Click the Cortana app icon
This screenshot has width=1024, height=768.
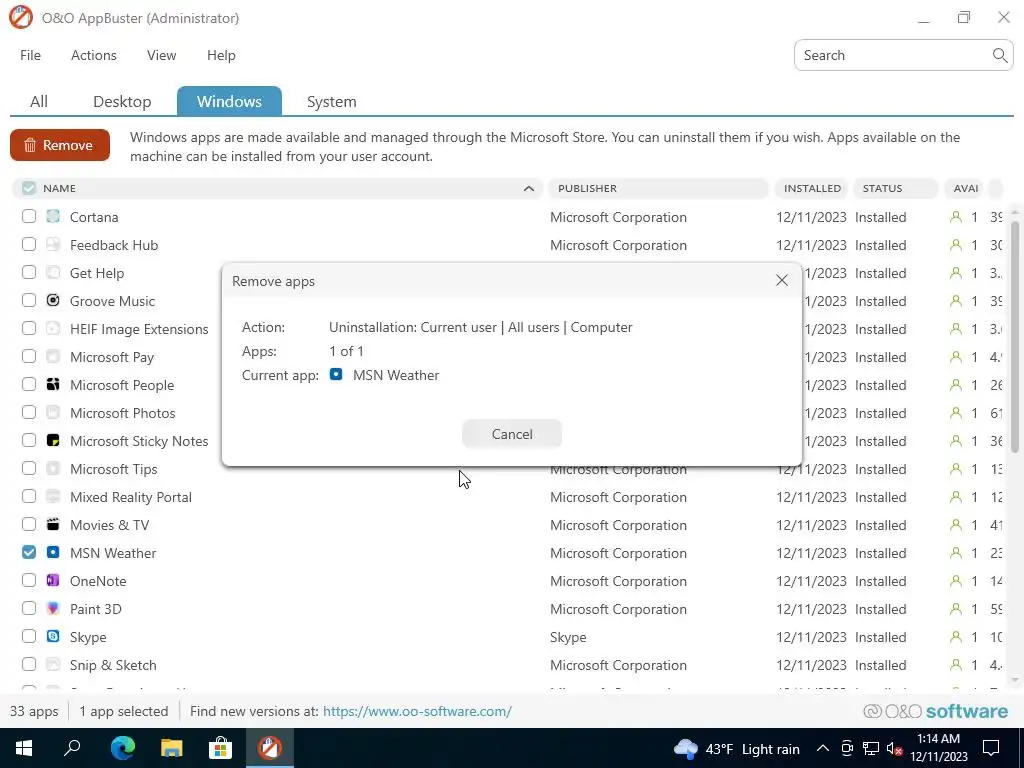coord(53,216)
